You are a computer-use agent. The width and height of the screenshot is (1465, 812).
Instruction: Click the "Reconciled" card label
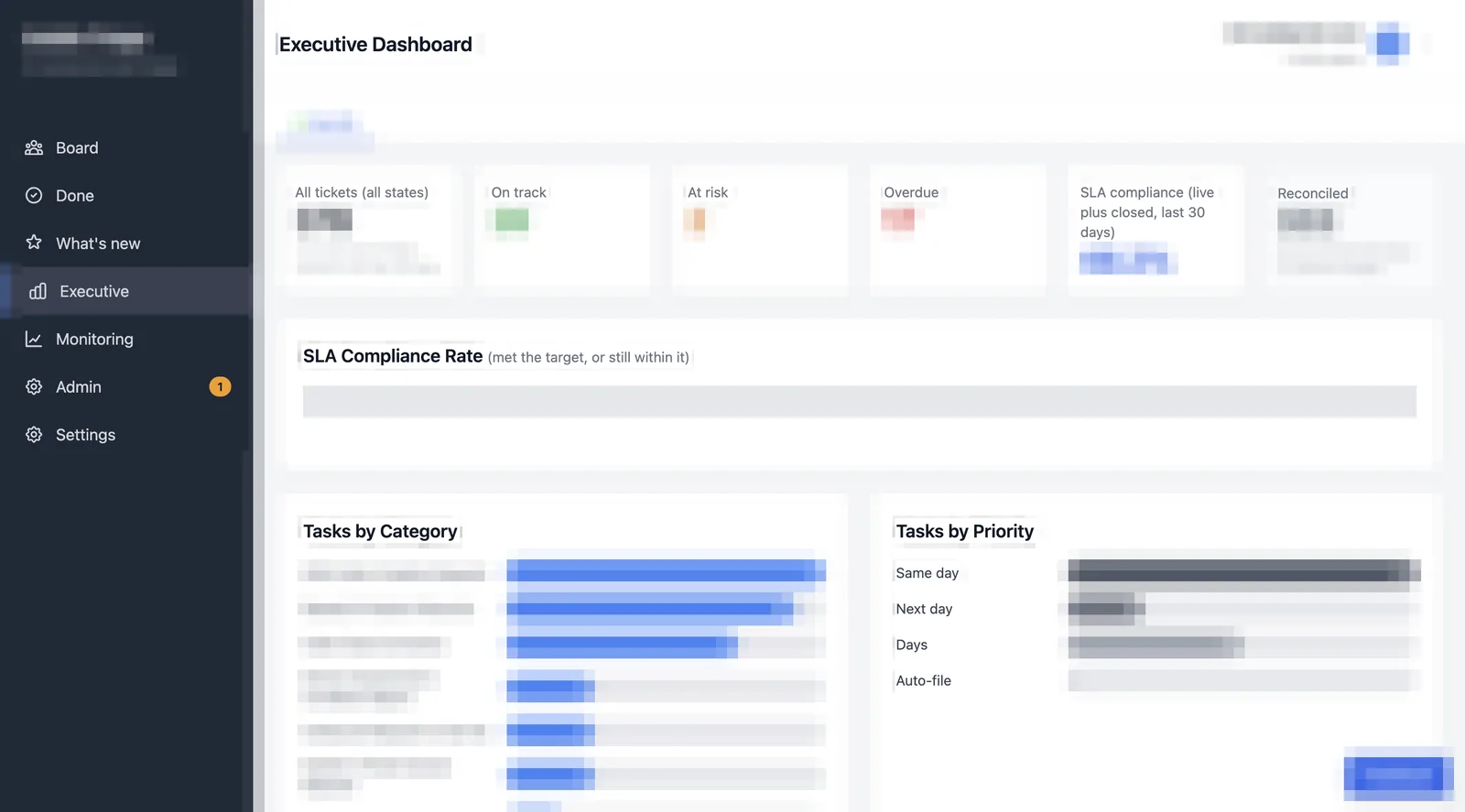[x=1313, y=194]
